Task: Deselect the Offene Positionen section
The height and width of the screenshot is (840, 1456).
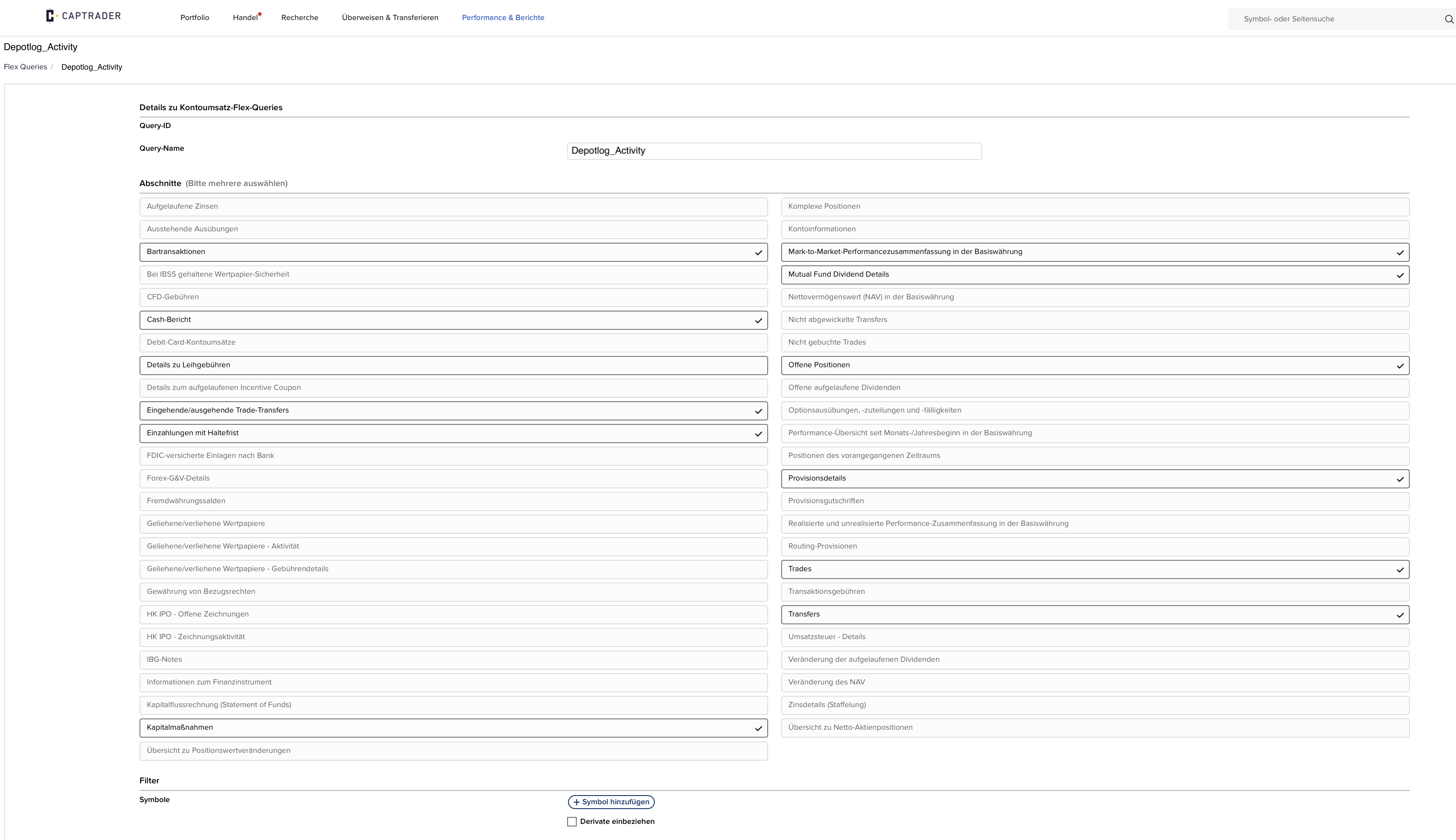Action: point(1095,365)
